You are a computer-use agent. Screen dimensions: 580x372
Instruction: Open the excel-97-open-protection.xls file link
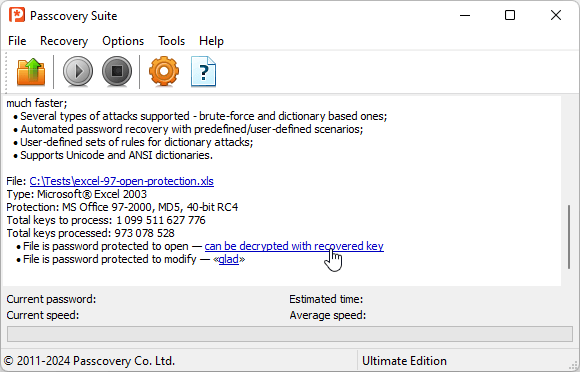[x=121, y=181]
